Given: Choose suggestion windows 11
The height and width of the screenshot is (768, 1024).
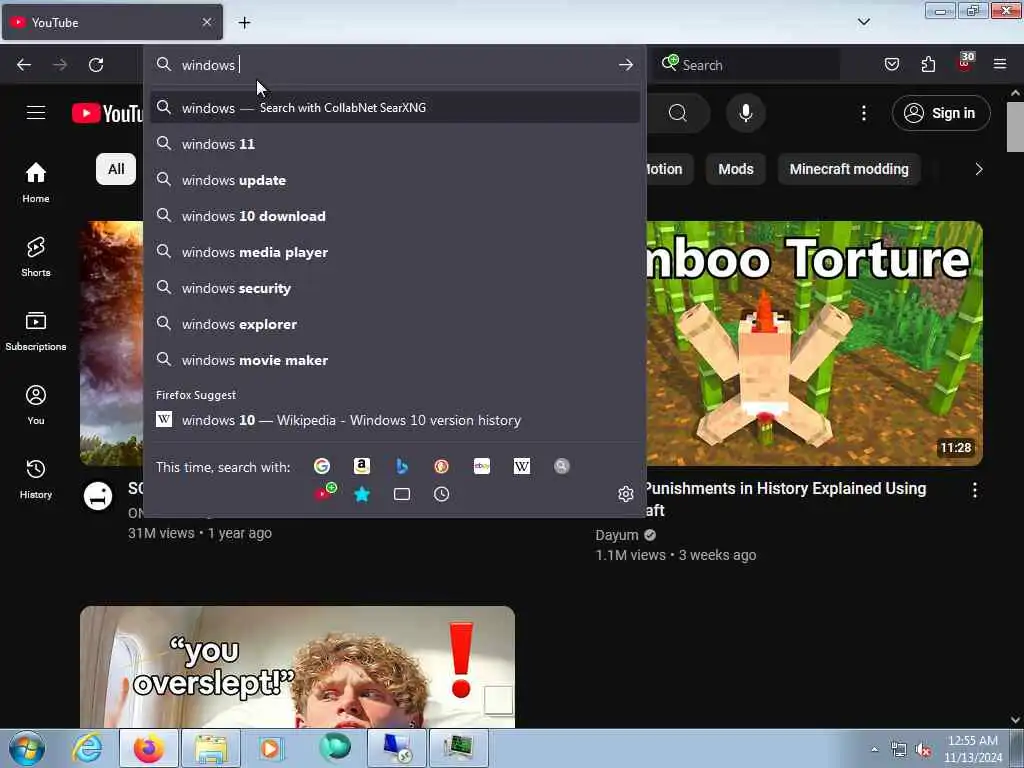Looking at the screenshot, I should click(395, 144).
